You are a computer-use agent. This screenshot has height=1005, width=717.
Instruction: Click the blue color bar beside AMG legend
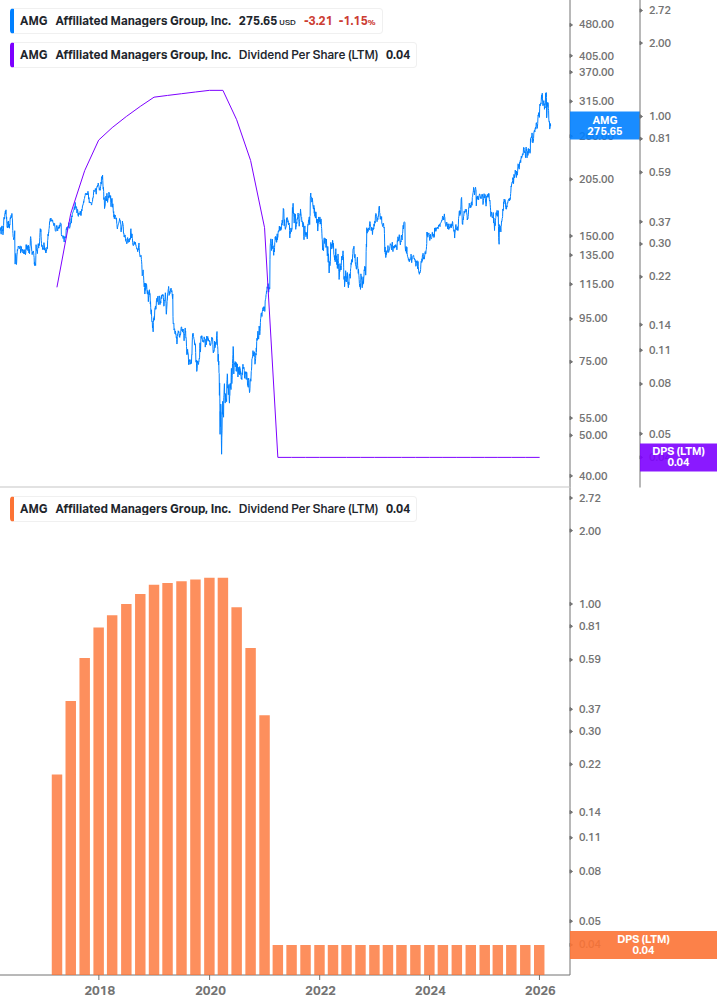[x=12, y=21]
